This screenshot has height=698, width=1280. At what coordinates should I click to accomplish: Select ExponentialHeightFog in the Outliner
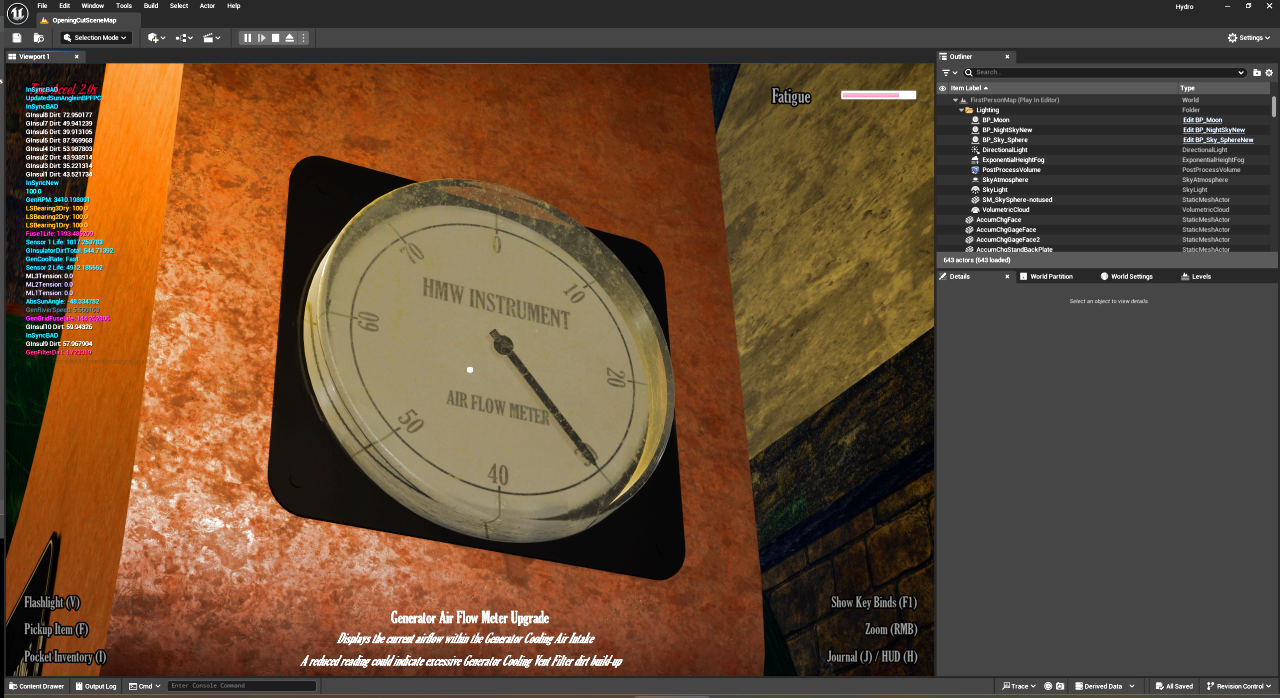coord(1013,160)
